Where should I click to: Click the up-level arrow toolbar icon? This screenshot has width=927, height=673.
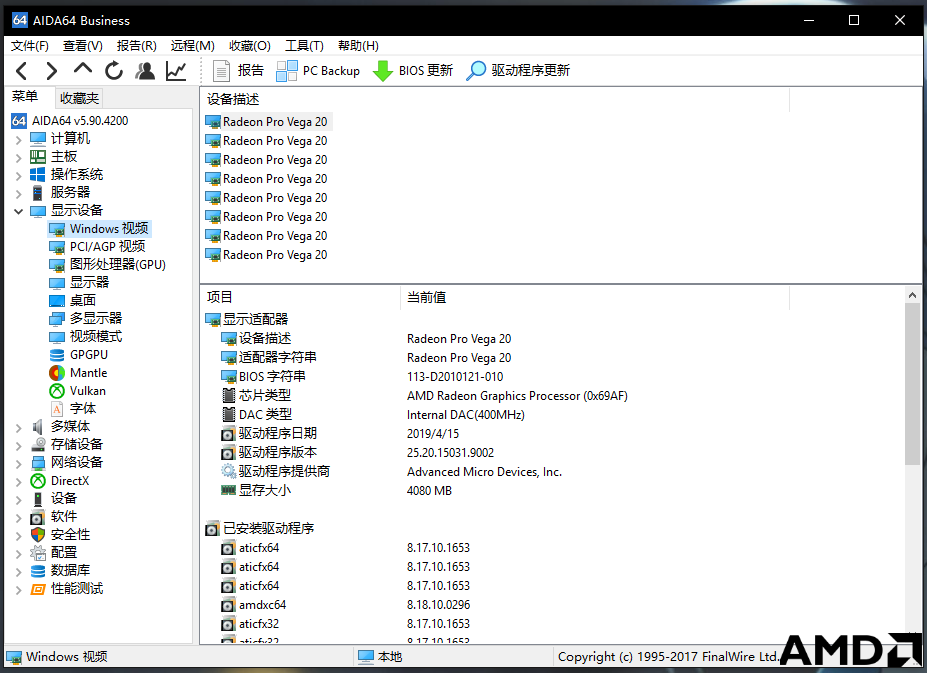tap(83, 69)
